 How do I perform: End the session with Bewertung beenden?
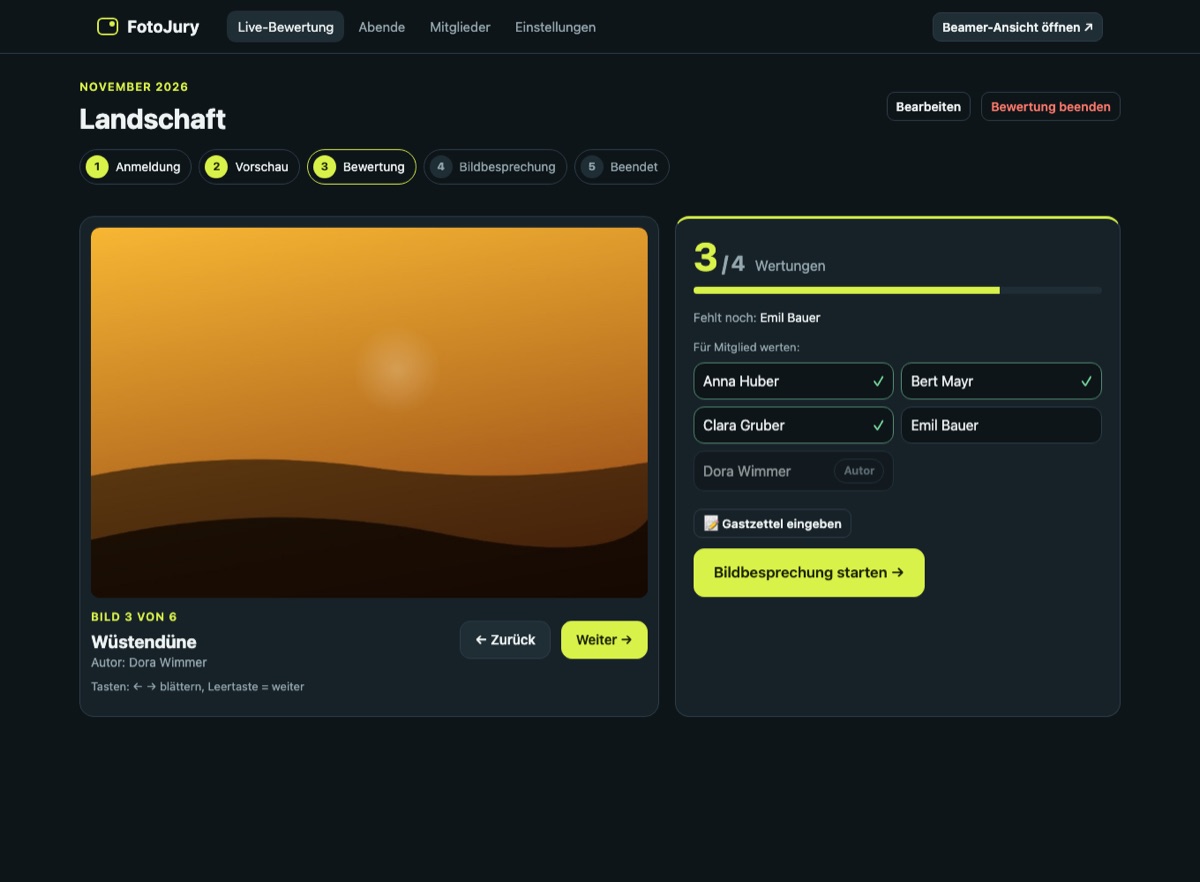click(x=1050, y=107)
